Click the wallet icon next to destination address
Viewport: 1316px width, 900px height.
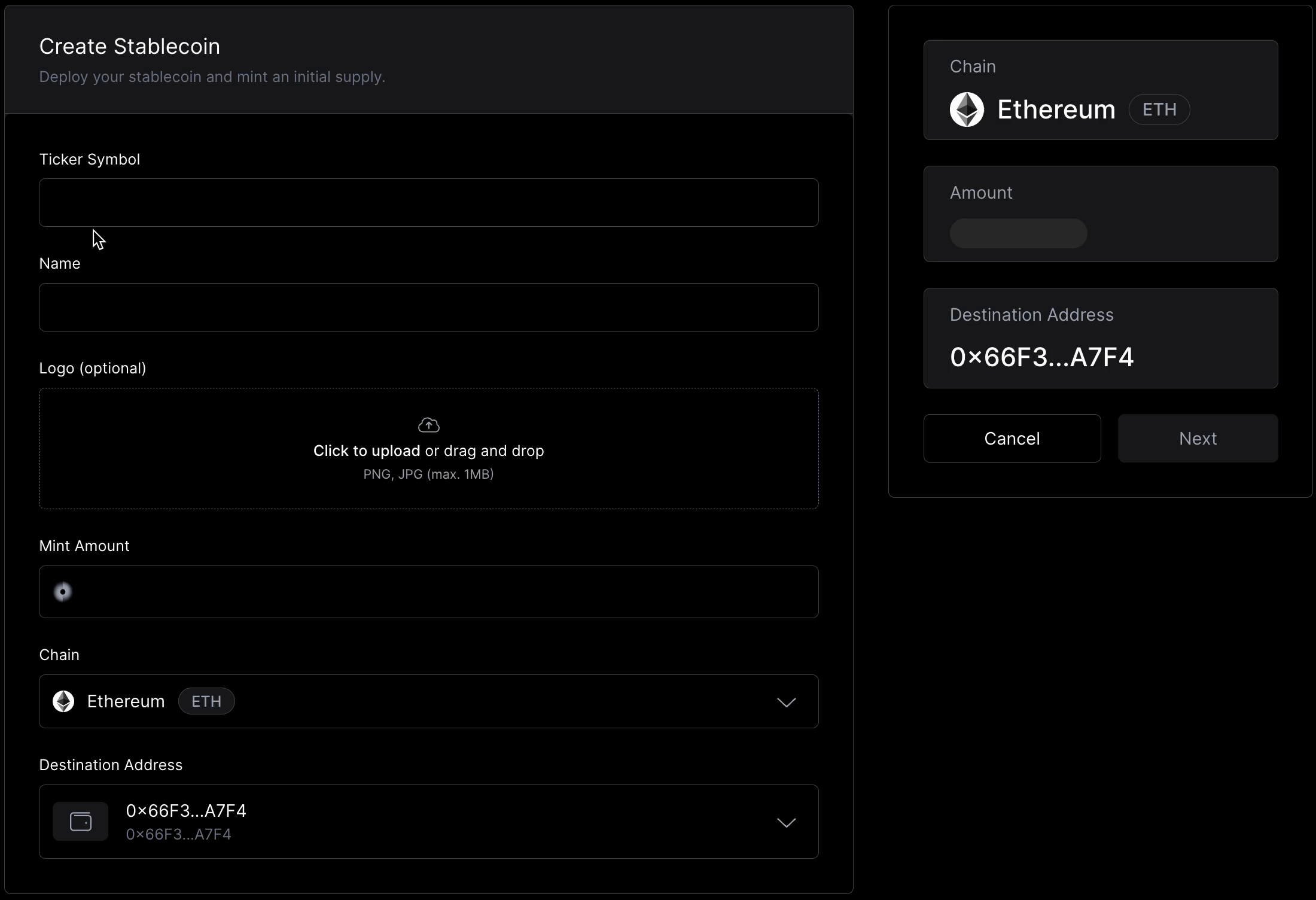tap(80, 821)
